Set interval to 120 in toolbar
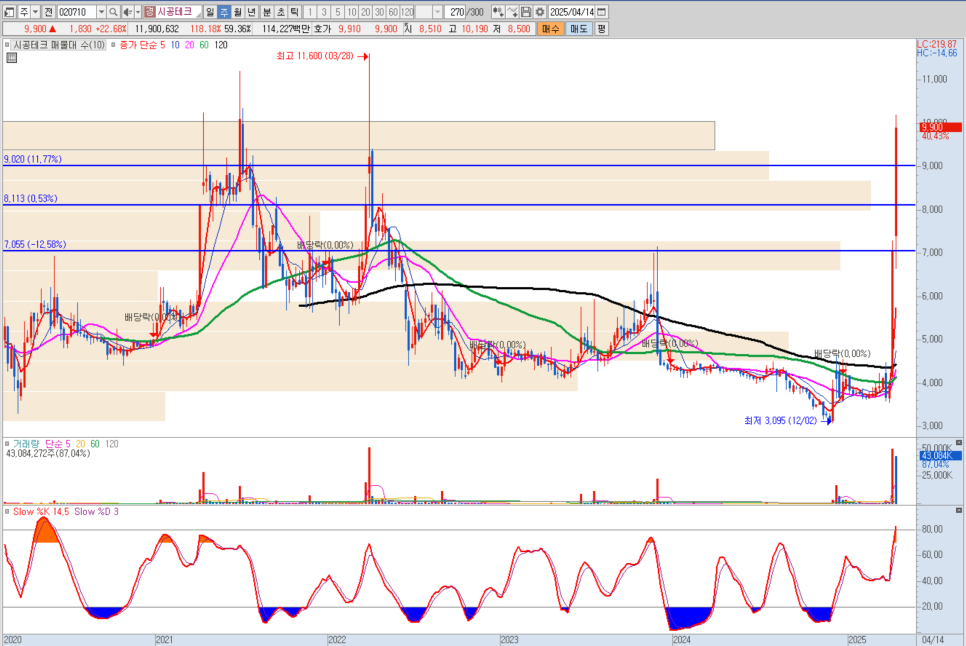The image size is (966, 646). tap(407, 12)
